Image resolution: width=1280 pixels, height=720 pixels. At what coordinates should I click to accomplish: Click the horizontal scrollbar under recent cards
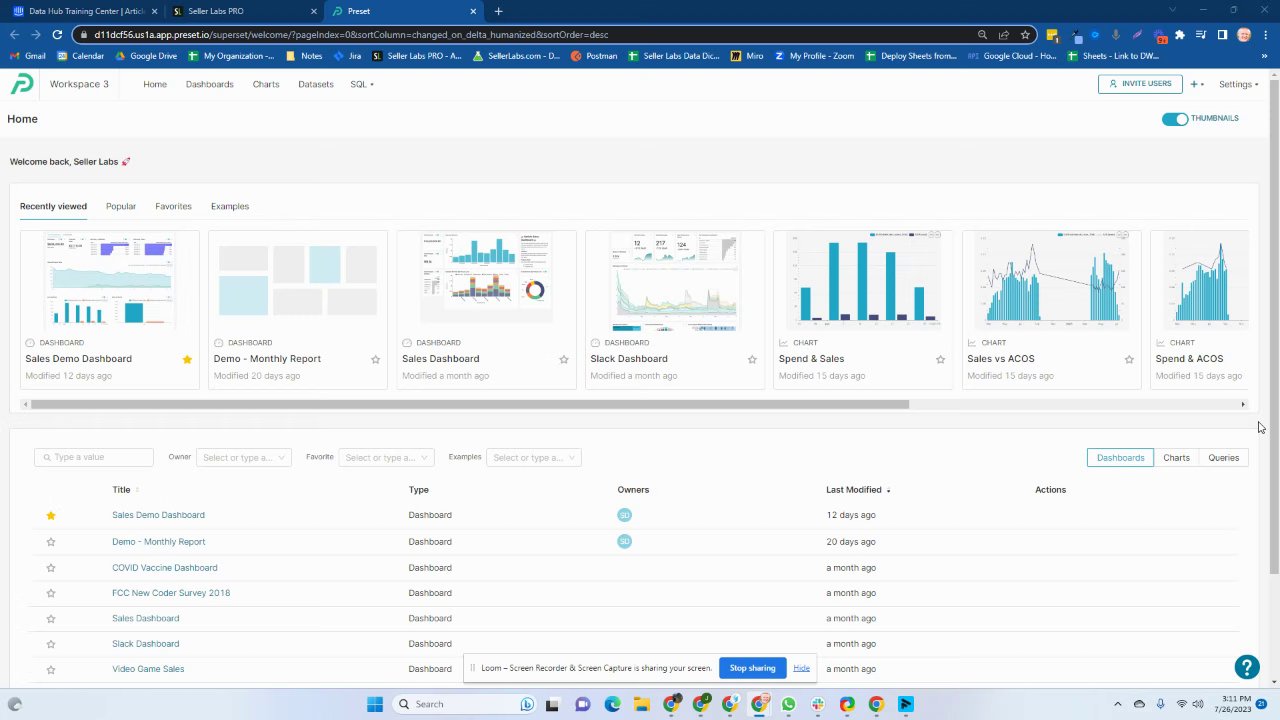click(x=470, y=404)
